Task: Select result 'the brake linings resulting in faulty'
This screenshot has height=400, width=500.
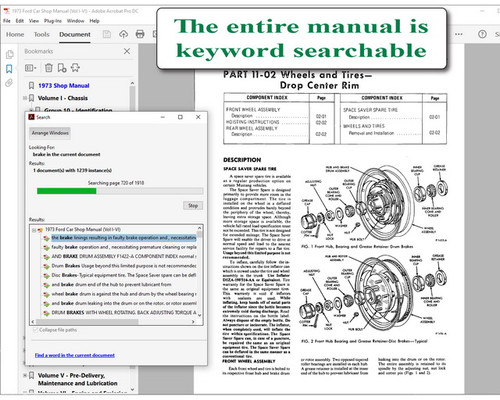Action: pyautogui.click(x=124, y=238)
